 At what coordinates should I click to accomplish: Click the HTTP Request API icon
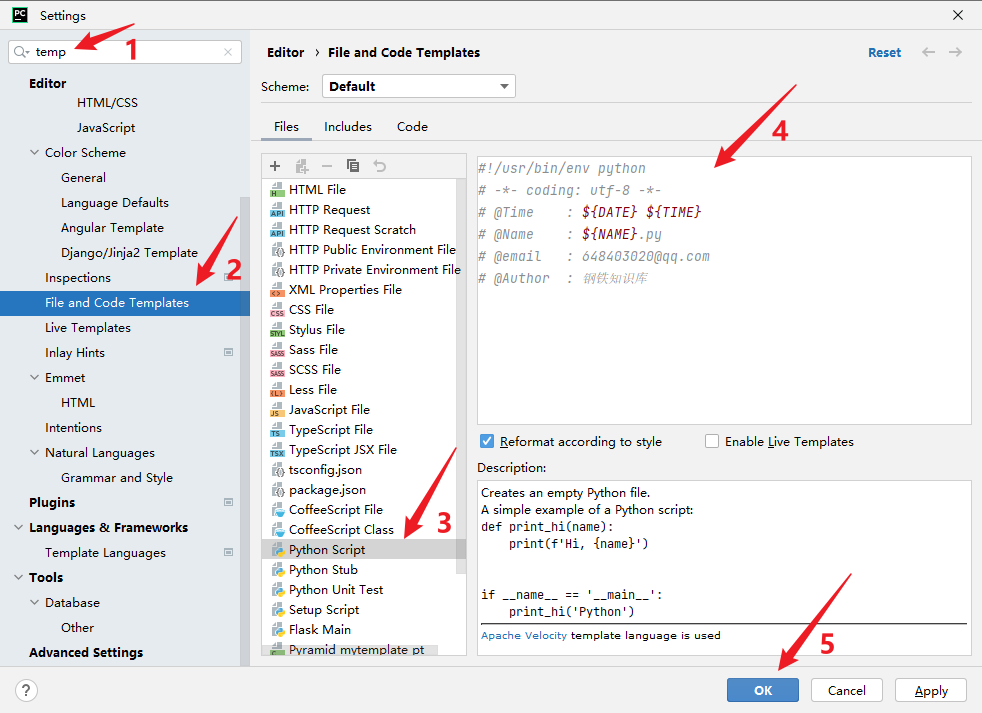[x=277, y=209]
